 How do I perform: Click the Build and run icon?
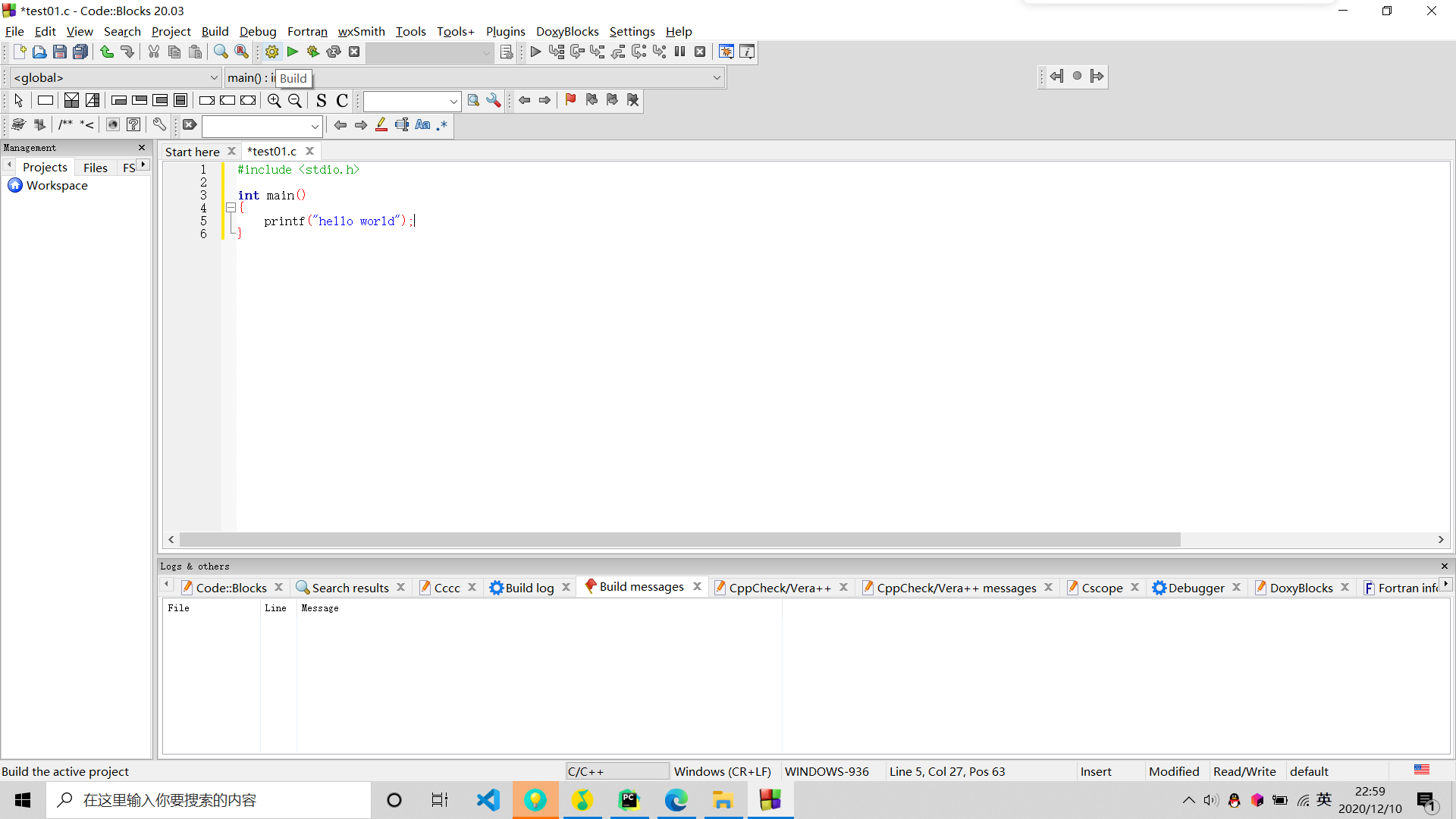[x=312, y=52]
